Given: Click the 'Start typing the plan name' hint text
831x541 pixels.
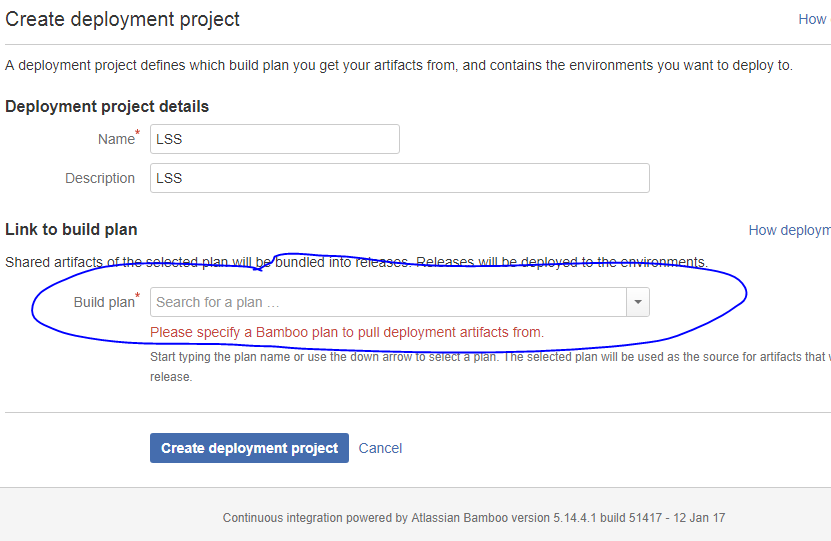Looking at the screenshot, I should tap(490, 367).
